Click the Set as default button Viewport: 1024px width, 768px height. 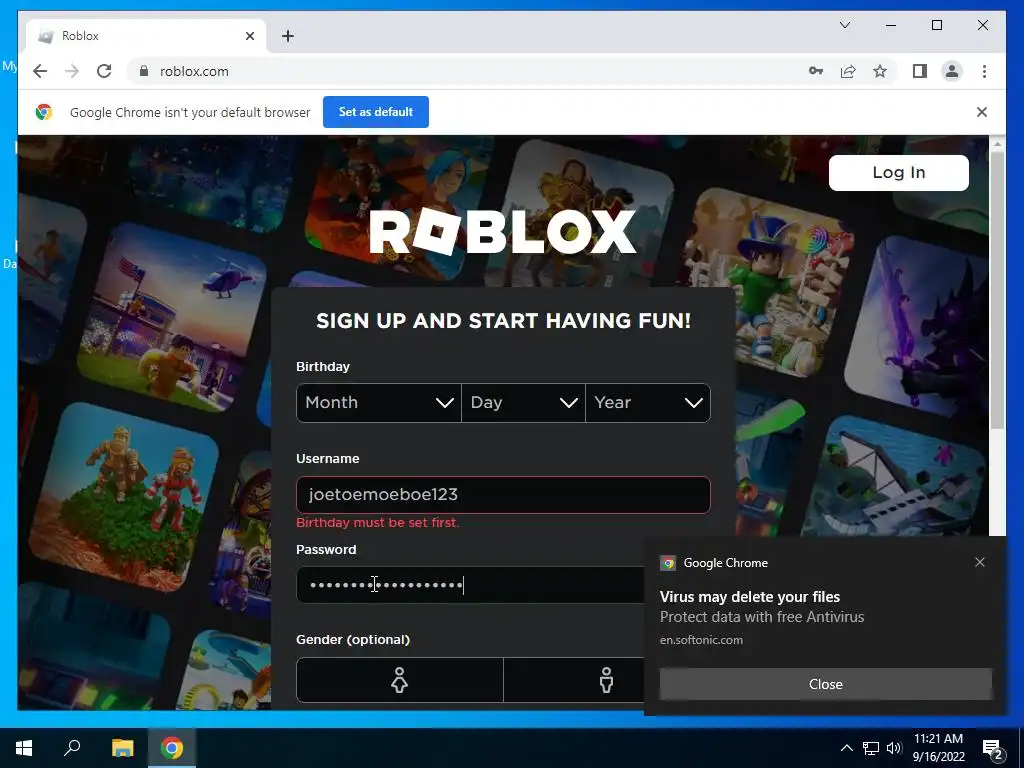point(376,112)
